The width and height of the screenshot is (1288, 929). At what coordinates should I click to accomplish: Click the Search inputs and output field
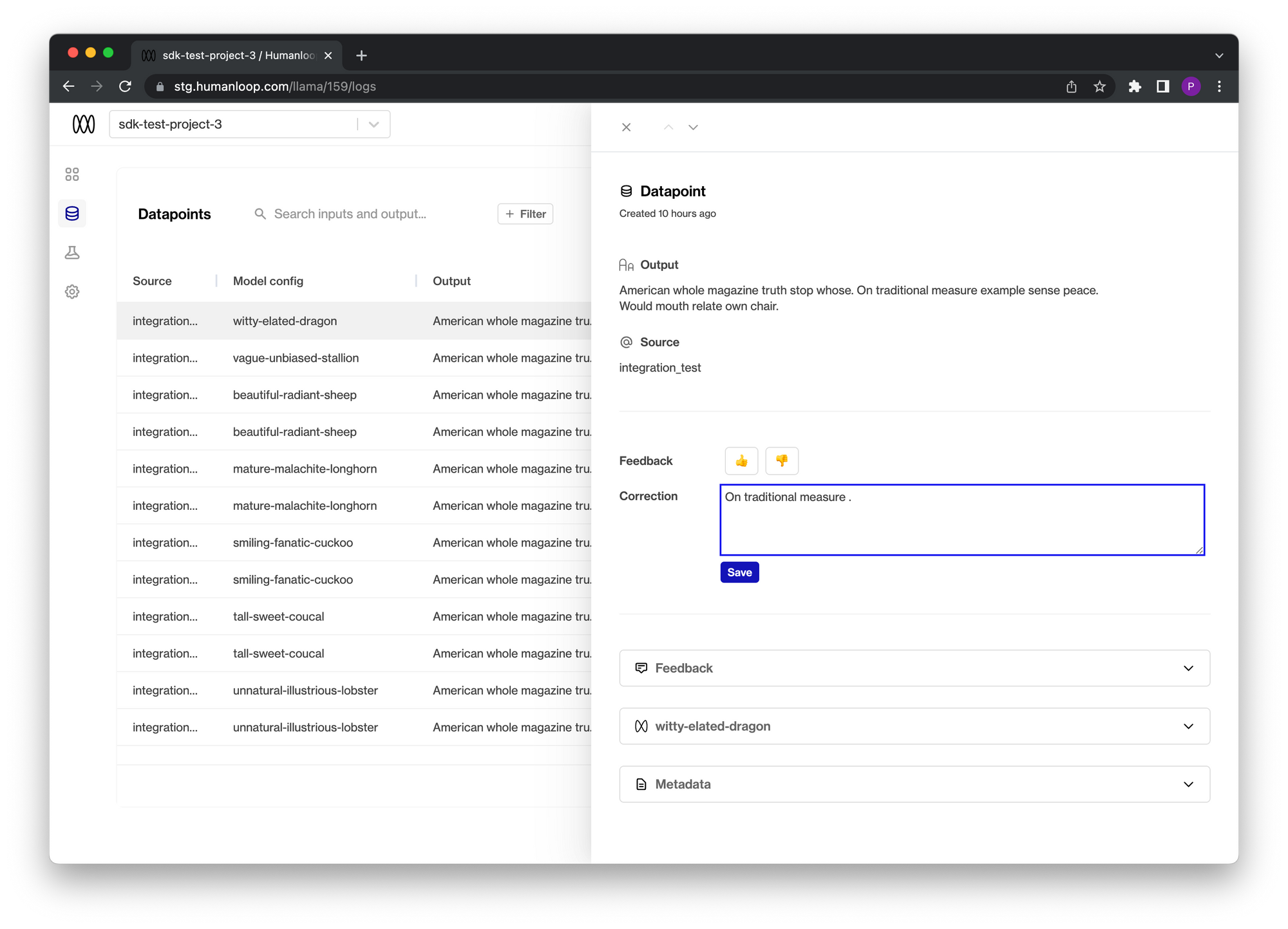pyautogui.click(x=350, y=214)
